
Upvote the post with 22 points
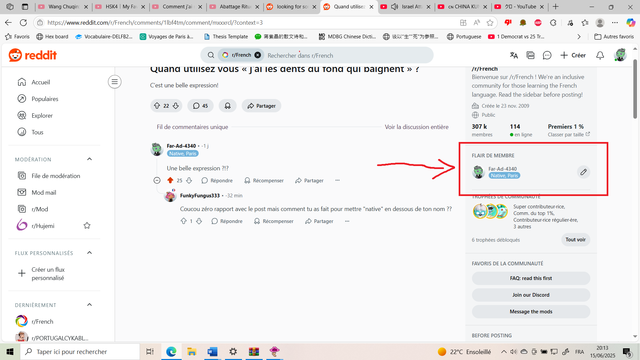pos(157,106)
